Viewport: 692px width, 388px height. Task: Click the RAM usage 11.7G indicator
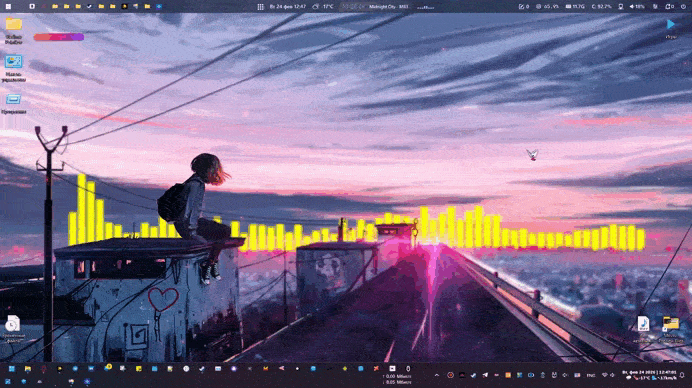click(x=575, y=7)
